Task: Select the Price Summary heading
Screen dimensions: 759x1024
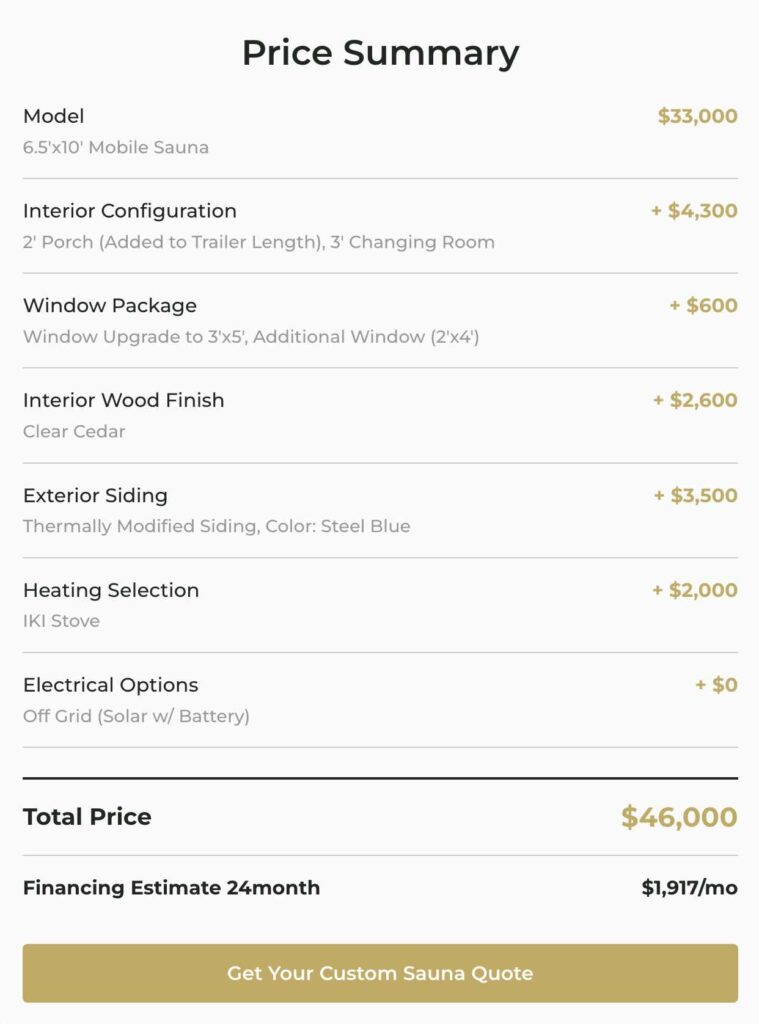Action: pyautogui.click(x=380, y=52)
